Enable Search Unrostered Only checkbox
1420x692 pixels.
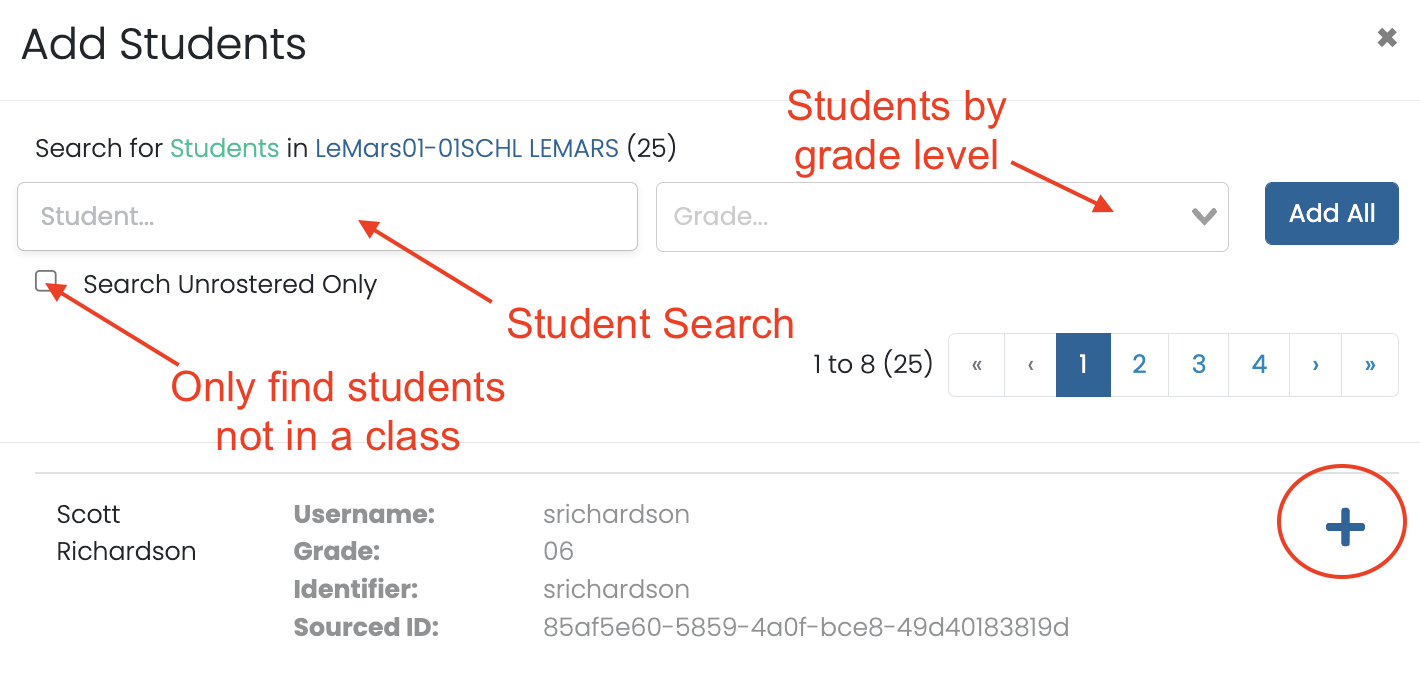pyautogui.click(x=46, y=282)
